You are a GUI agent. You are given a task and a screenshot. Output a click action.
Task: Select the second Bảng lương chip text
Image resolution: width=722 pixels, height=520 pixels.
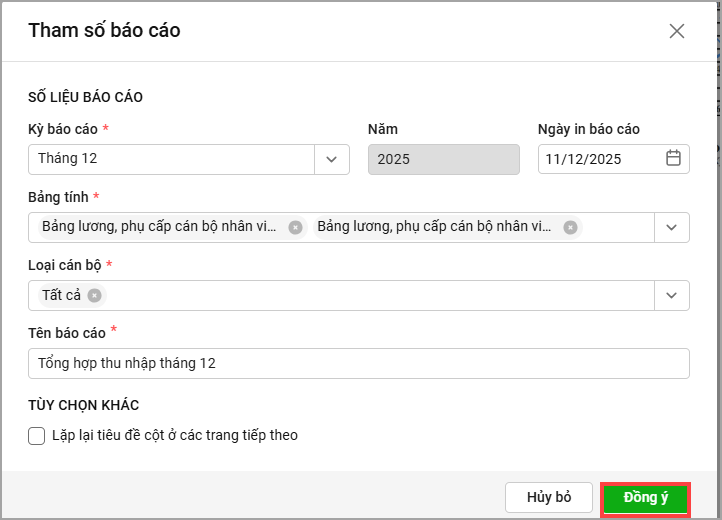pyautogui.click(x=435, y=227)
